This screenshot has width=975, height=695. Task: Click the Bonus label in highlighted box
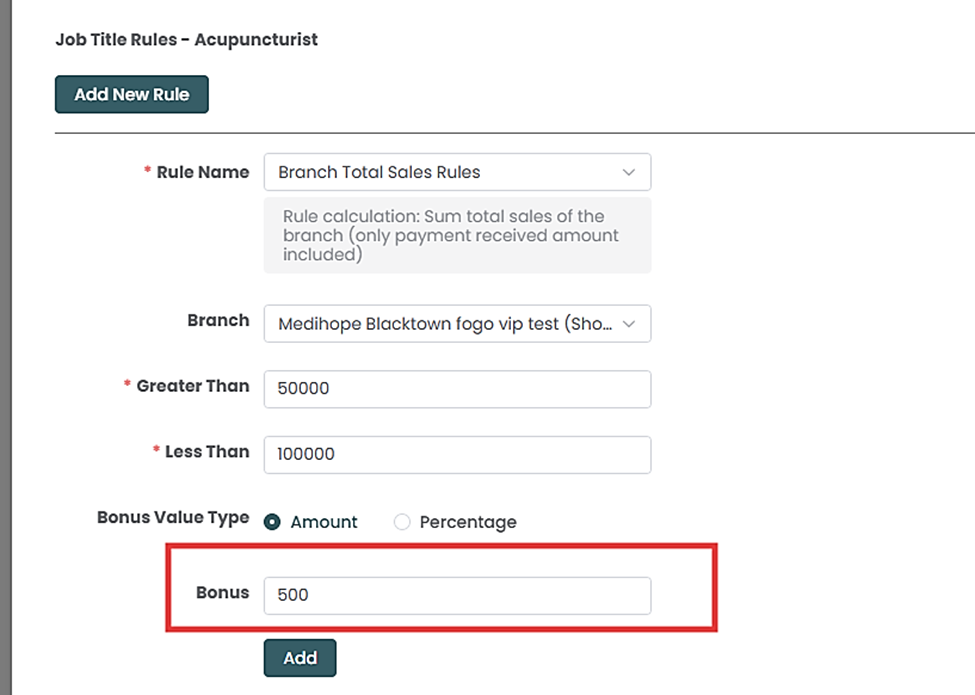click(222, 593)
